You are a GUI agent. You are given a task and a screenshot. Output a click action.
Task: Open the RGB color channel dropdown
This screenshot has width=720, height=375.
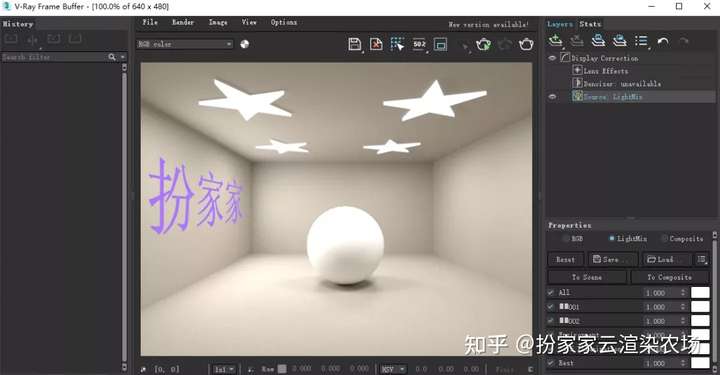pyautogui.click(x=185, y=44)
